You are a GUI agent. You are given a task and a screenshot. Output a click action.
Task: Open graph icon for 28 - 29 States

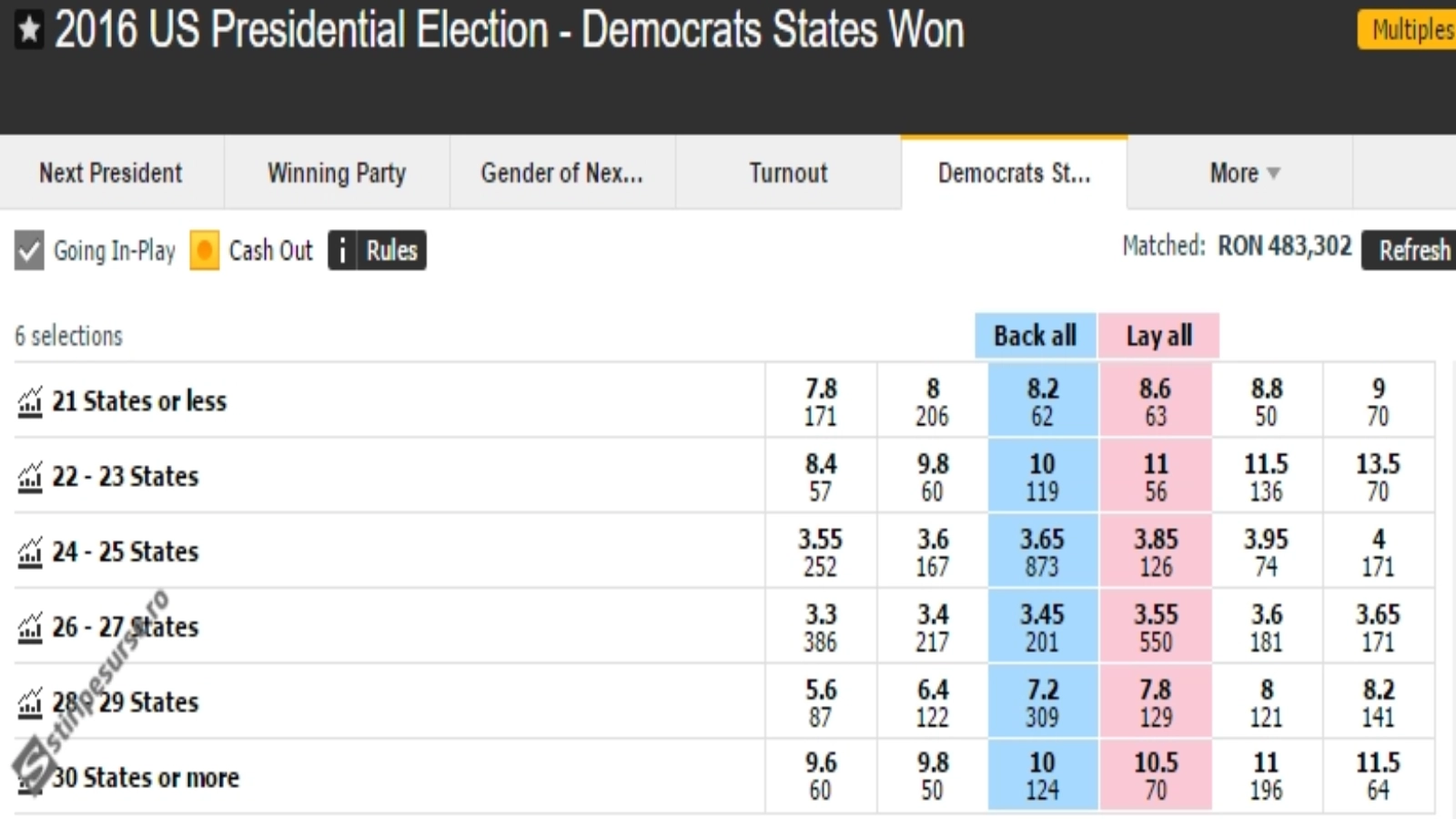tap(30, 703)
